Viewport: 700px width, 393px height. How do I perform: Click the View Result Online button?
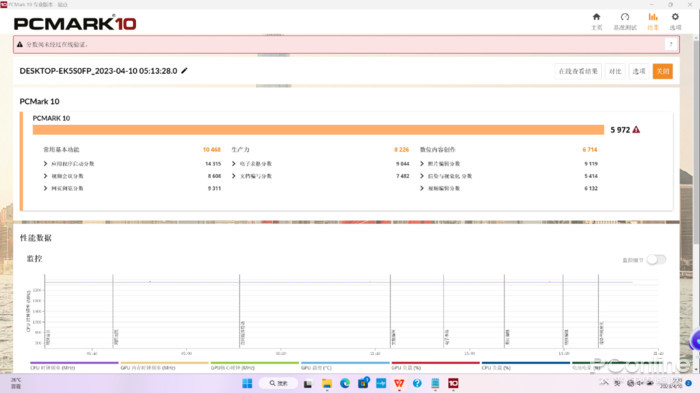tap(578, 71)
